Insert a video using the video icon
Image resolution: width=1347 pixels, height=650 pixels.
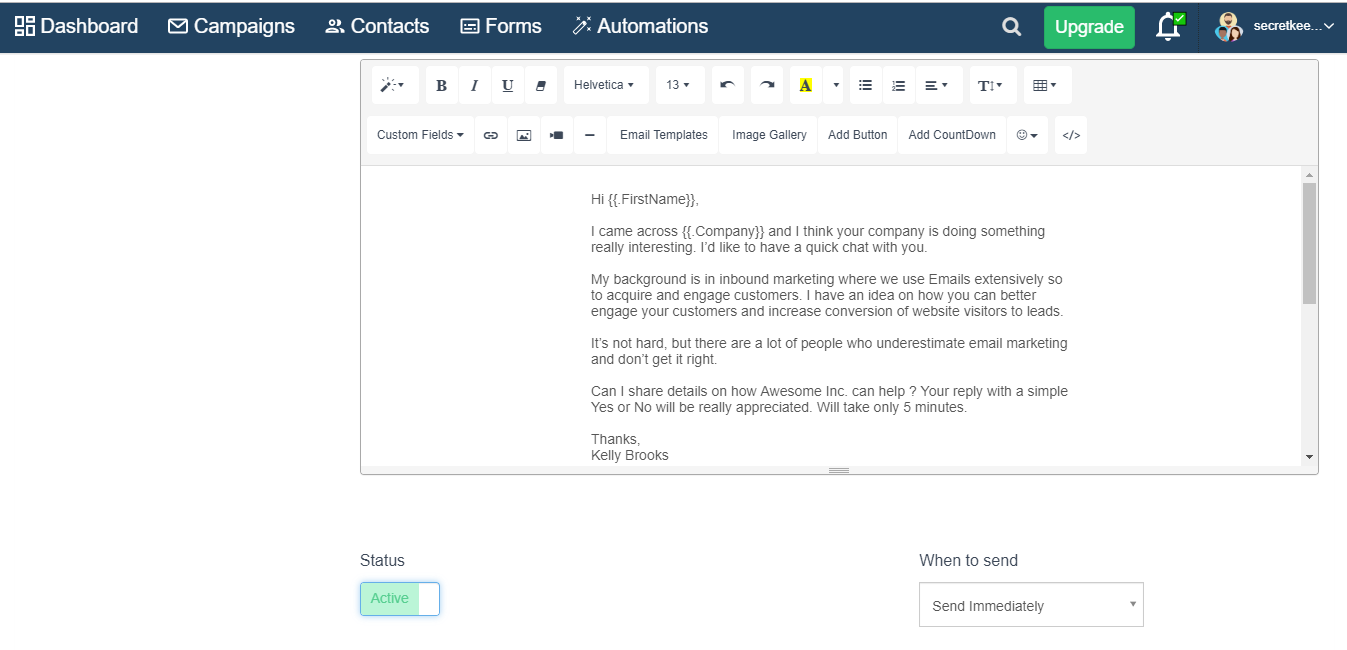[557, 135]
